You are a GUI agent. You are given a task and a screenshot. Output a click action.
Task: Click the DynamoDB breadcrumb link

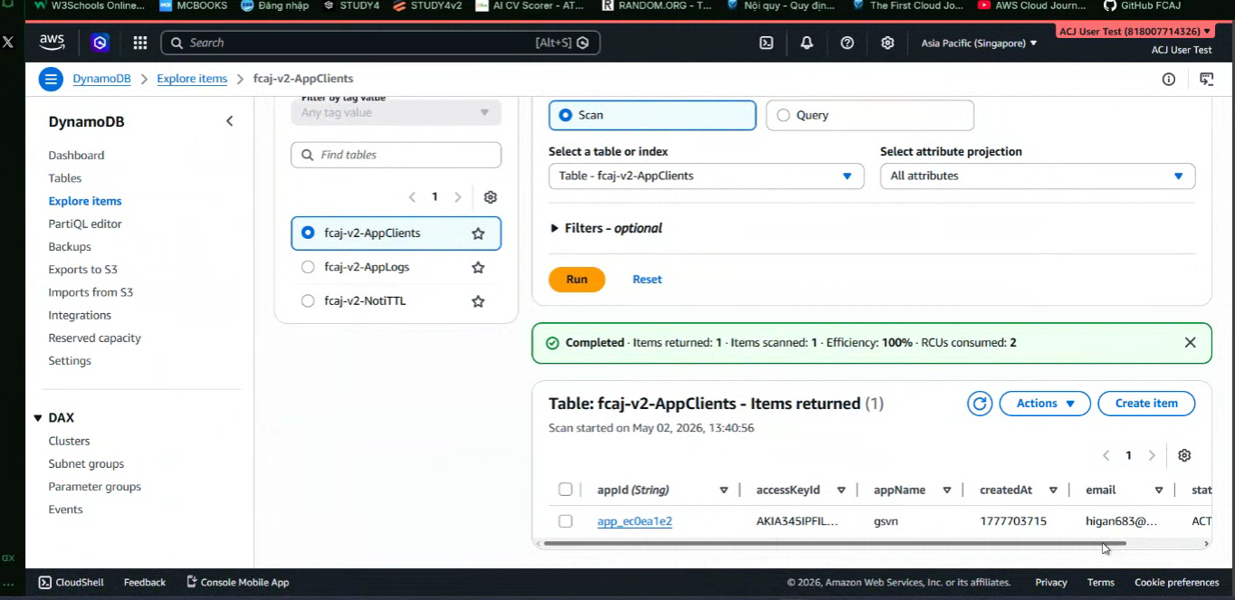point(101,79)
